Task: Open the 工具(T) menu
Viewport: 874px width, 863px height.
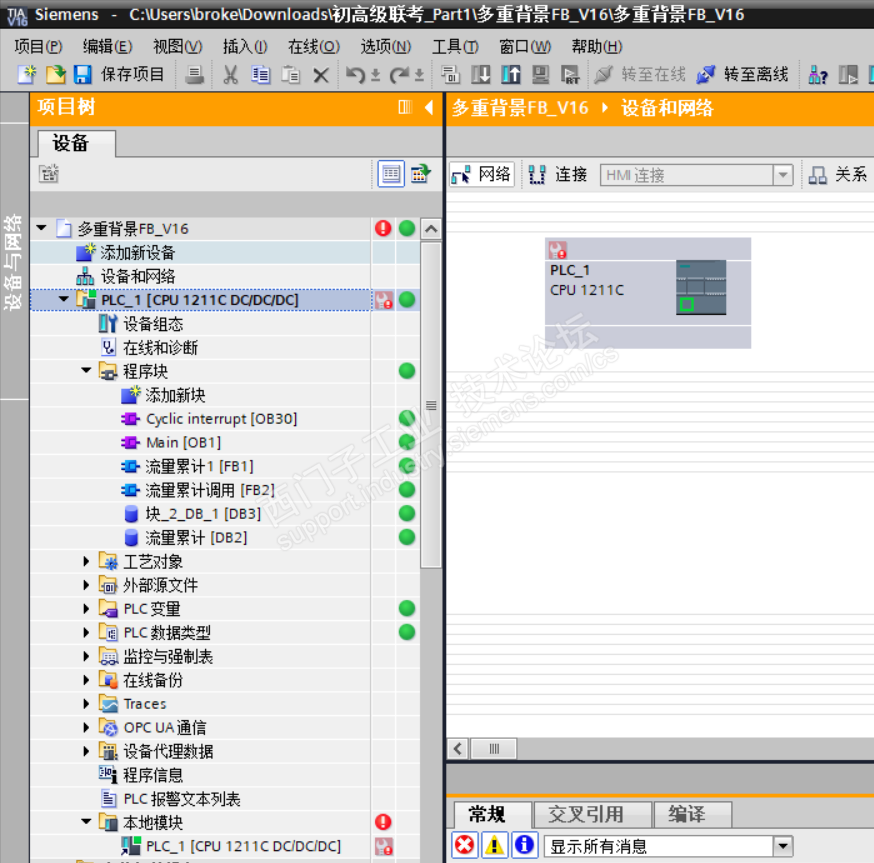Action: tap(455, 46)
